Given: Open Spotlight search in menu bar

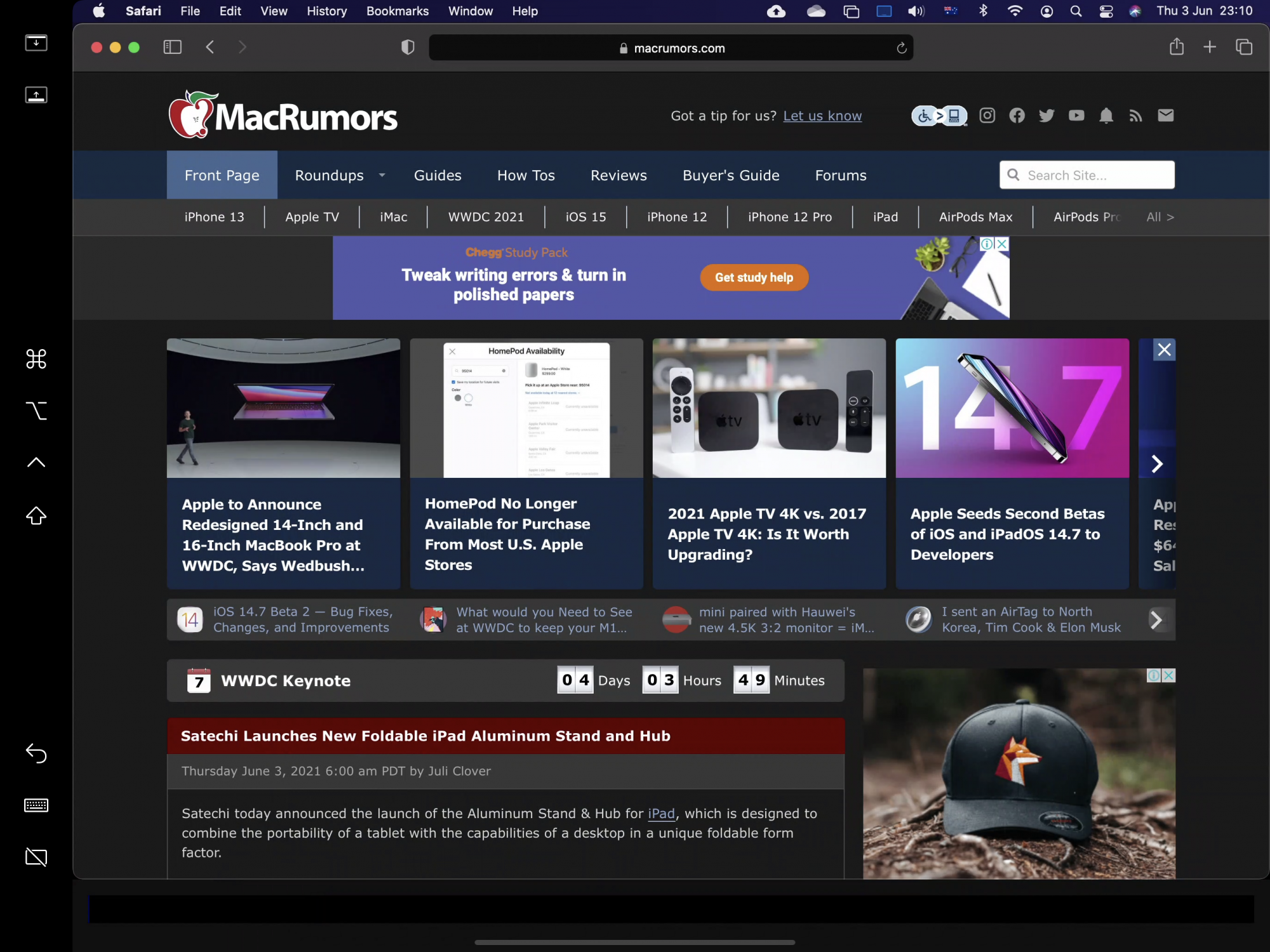Looking at the screenshot, I should [x=1076, y=11].
